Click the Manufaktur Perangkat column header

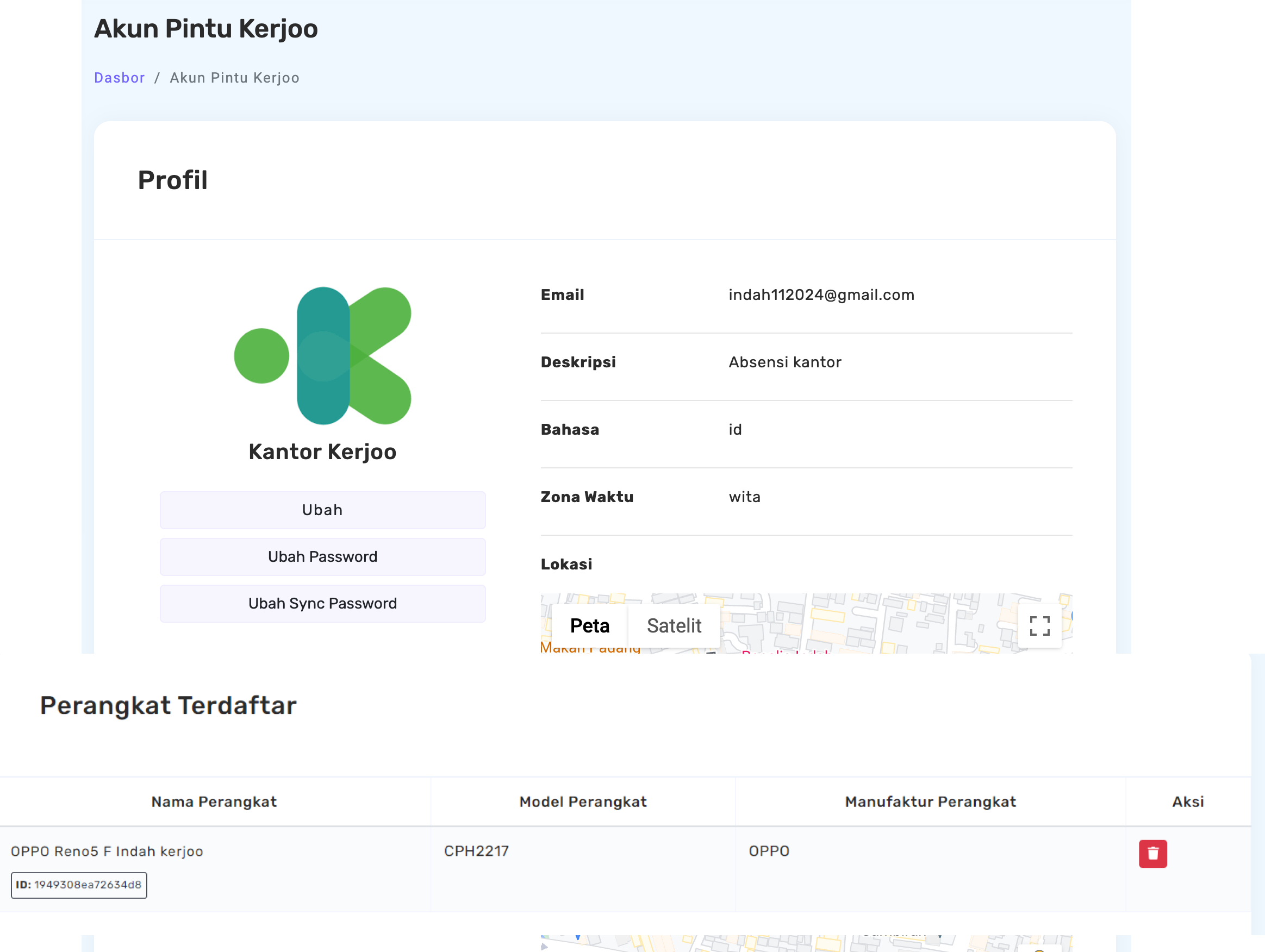(x=931, y=801)
